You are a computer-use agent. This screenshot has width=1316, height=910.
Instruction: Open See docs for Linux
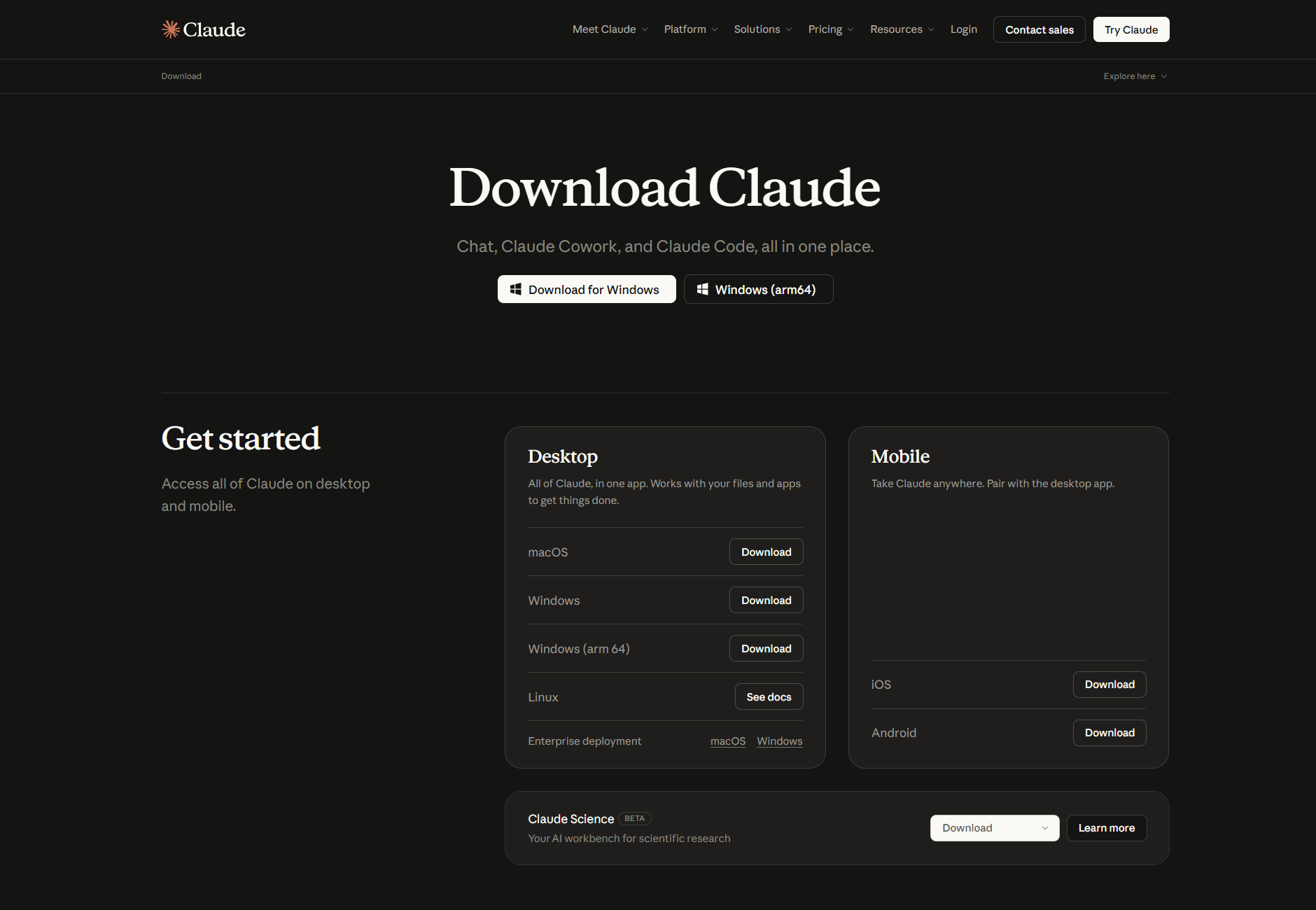769,696
